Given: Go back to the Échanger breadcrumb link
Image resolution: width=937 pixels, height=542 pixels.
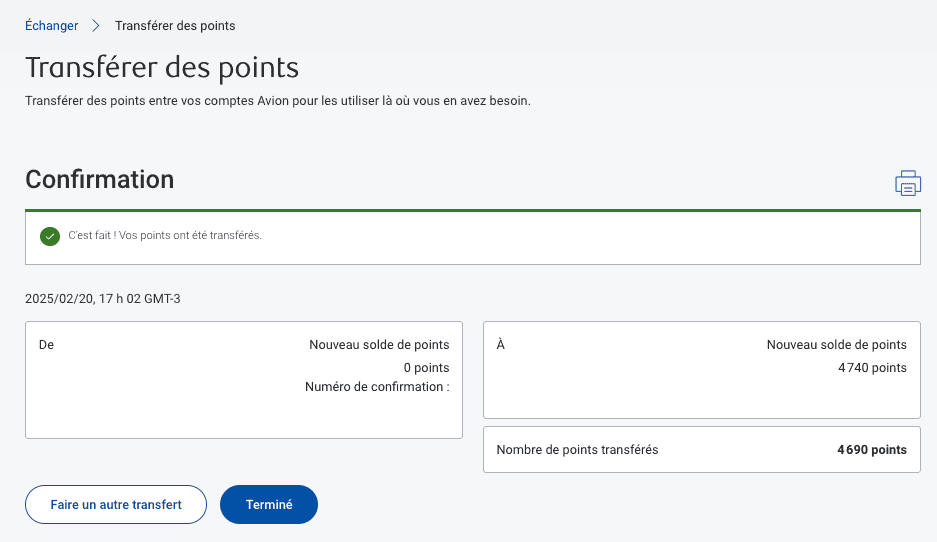Looking at the screenshot, I should point(52,25).
